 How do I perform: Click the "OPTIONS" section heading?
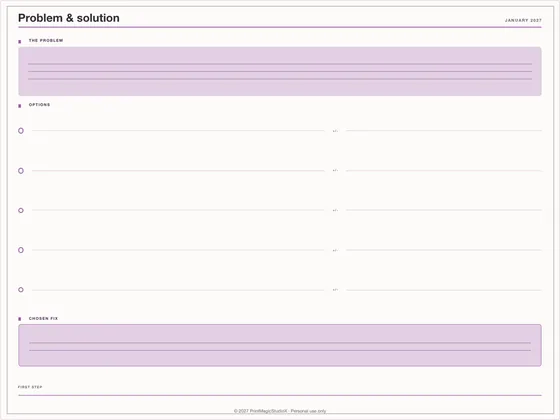pyautogui.click(x=39, y=105)
